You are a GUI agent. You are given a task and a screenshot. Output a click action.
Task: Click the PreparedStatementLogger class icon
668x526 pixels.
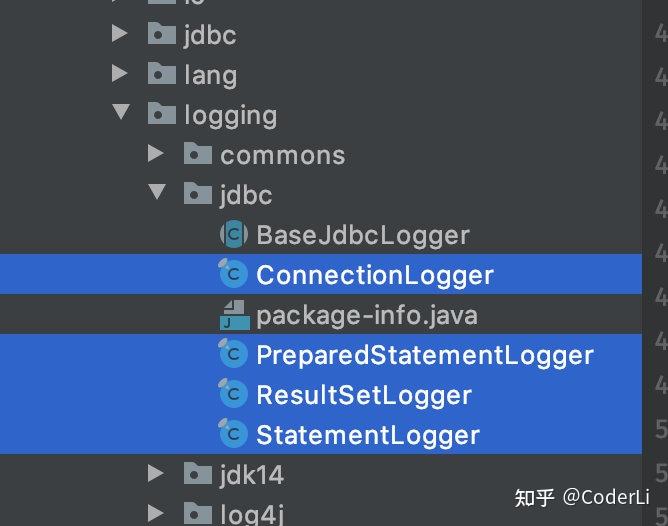[233, 355]
